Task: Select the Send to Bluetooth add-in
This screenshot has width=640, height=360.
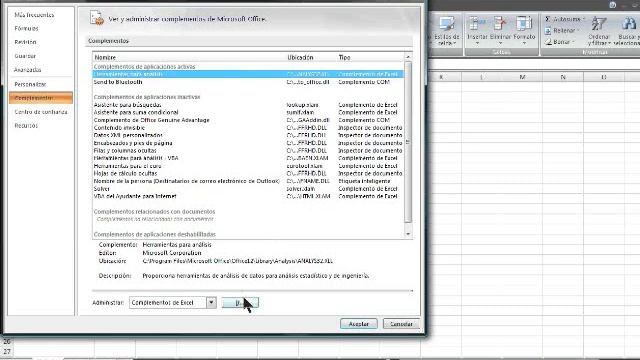Action: [248, 82]
